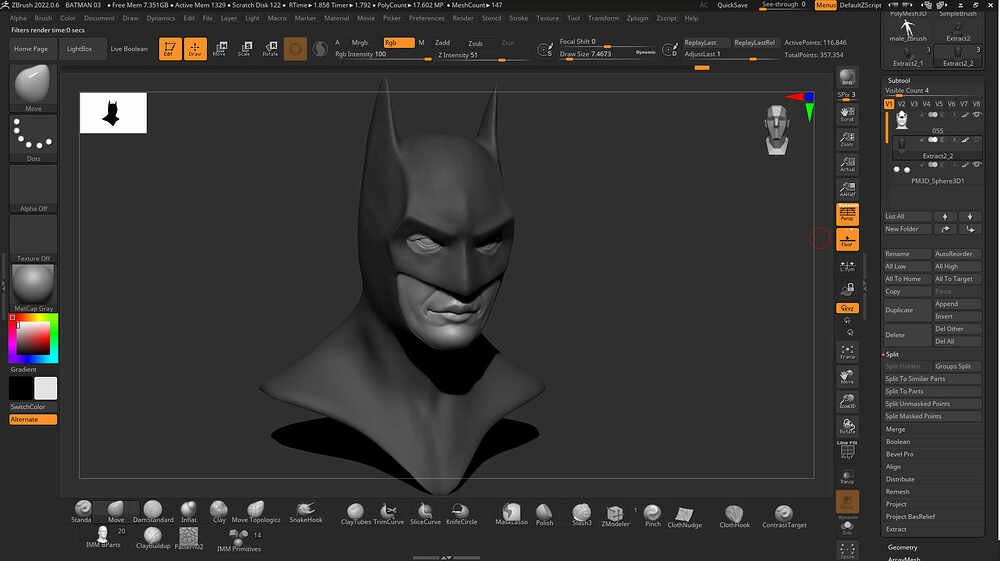Select the Rotate transform icon
The height and width of the screenshot is (561, 1000).
coord(270,48)
